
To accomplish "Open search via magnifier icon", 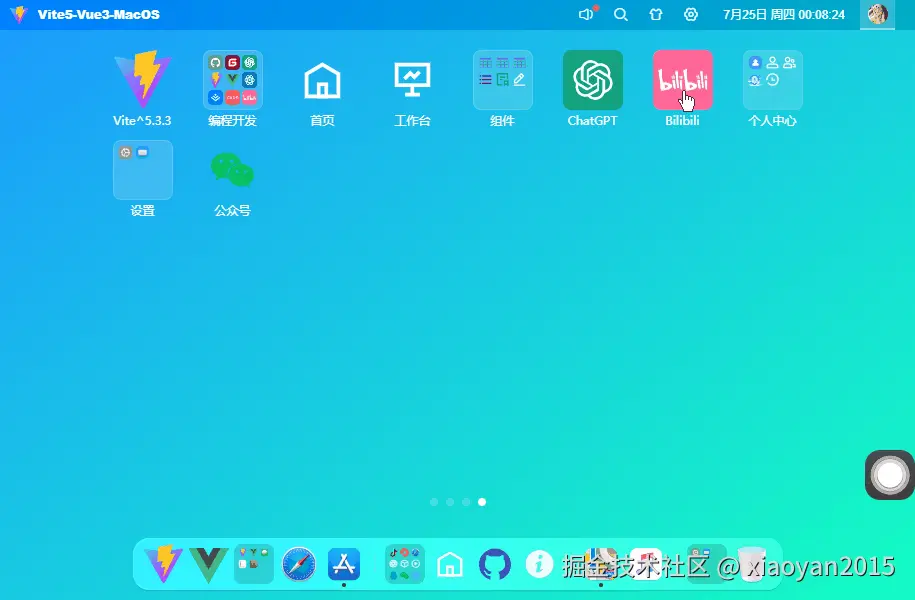I will (x=621, y=15).
